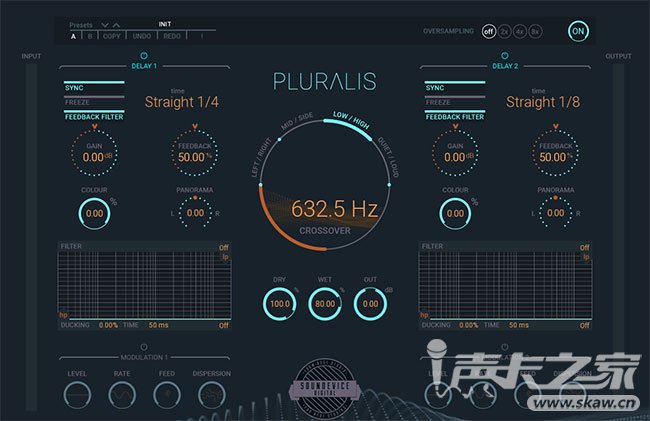
Task: Click Modulation 1 RATE knob icon
Action: click(122, 395)
